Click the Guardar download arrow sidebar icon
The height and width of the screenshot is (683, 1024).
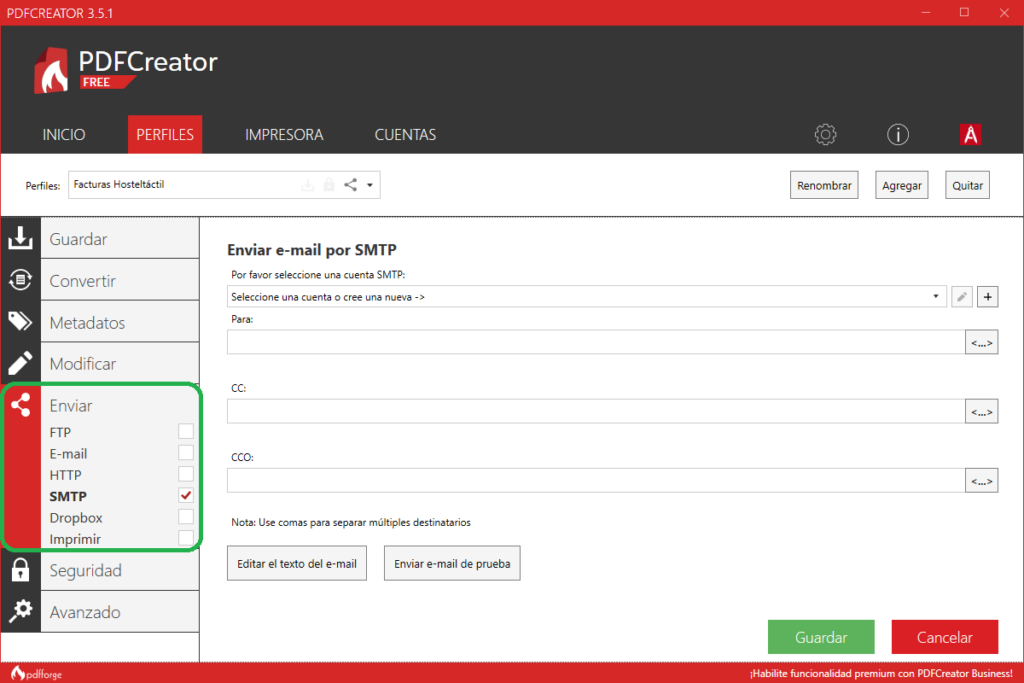click(20, 238)
